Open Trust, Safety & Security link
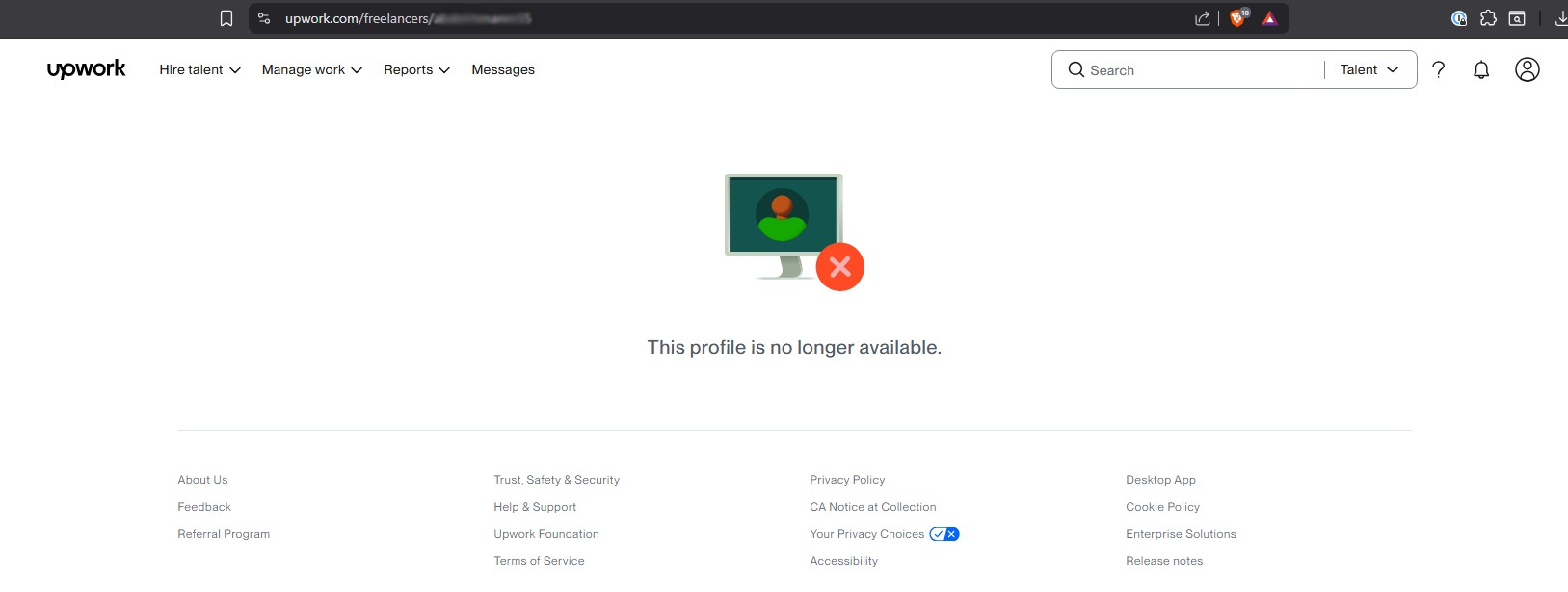 557,480
